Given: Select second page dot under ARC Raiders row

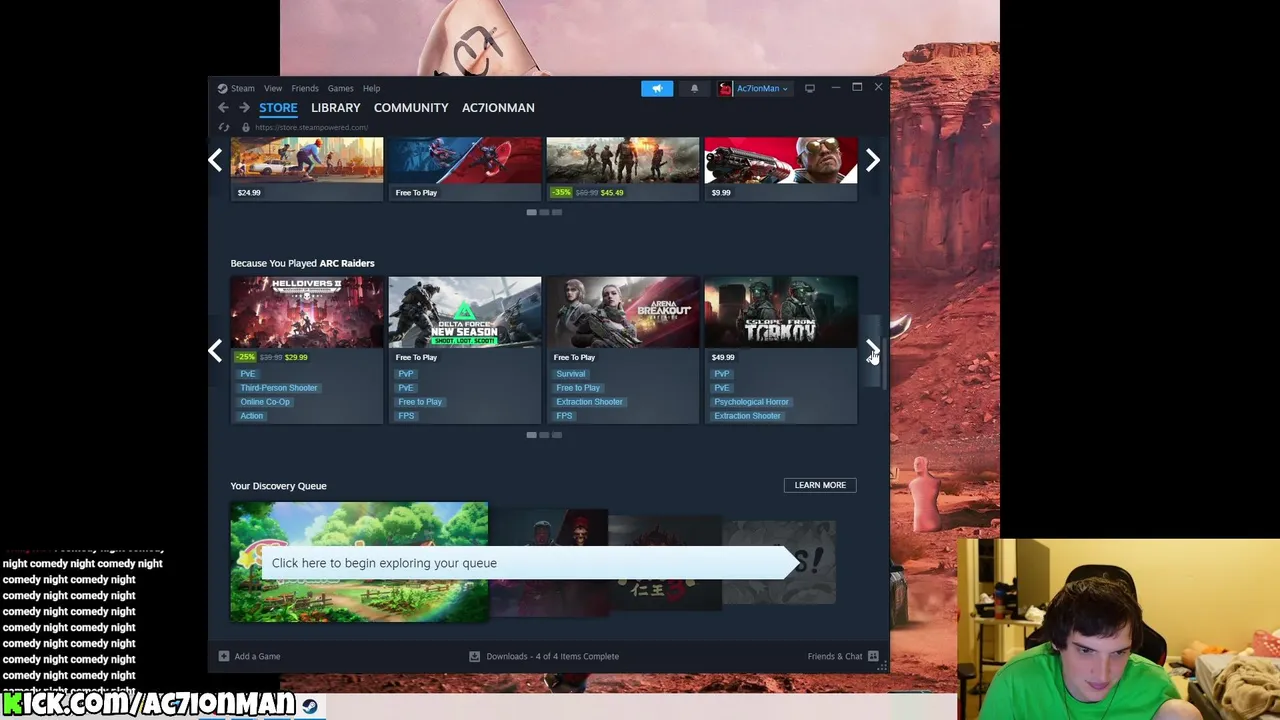Looking at the screenshot, I should pyautogui.click(x=544, y=435).
